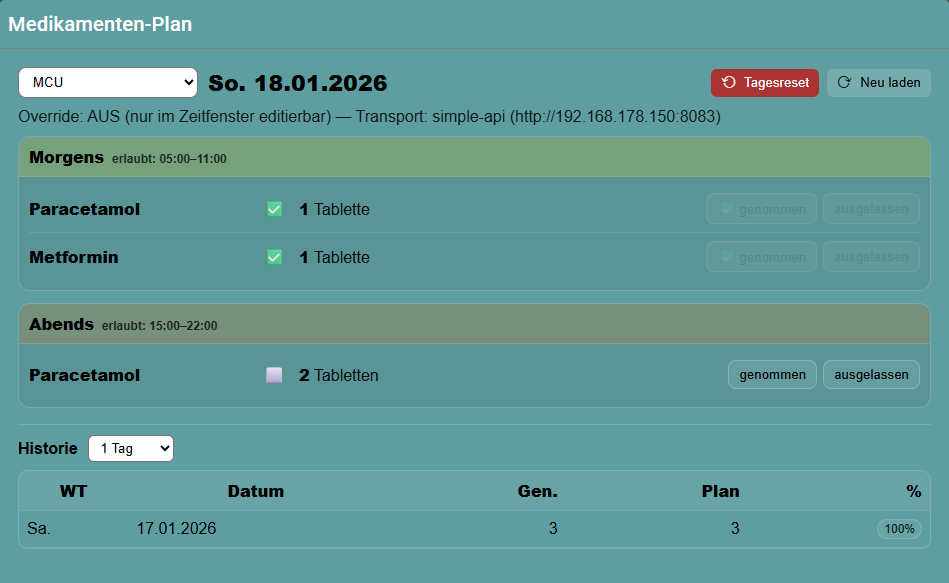The height and width of the screenshot is (583, 949).
Task: Click the Neu laden refresh icon
Action: 845,83
